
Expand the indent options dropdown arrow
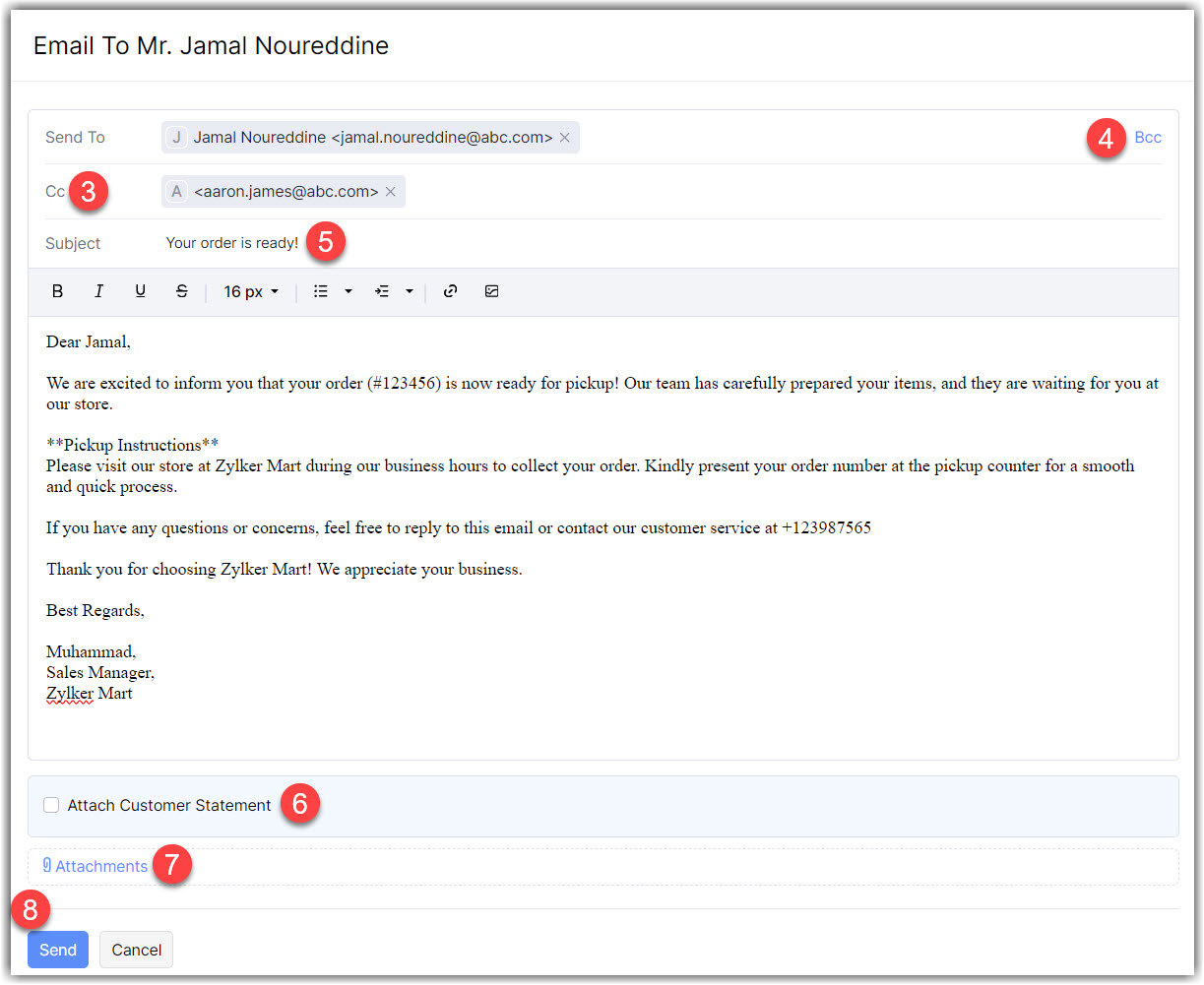click(x=410, y=291)
